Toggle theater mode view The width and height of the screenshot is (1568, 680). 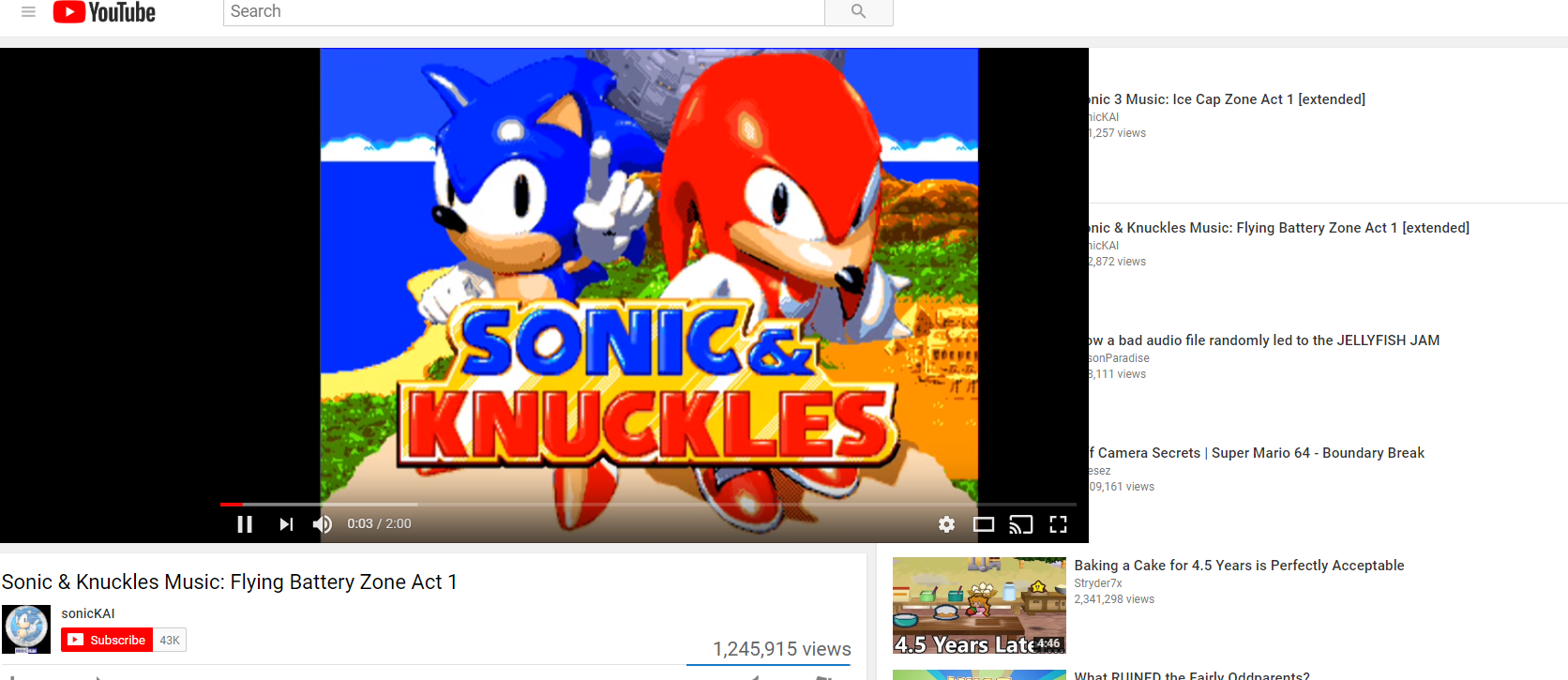[x=984, y=524]
